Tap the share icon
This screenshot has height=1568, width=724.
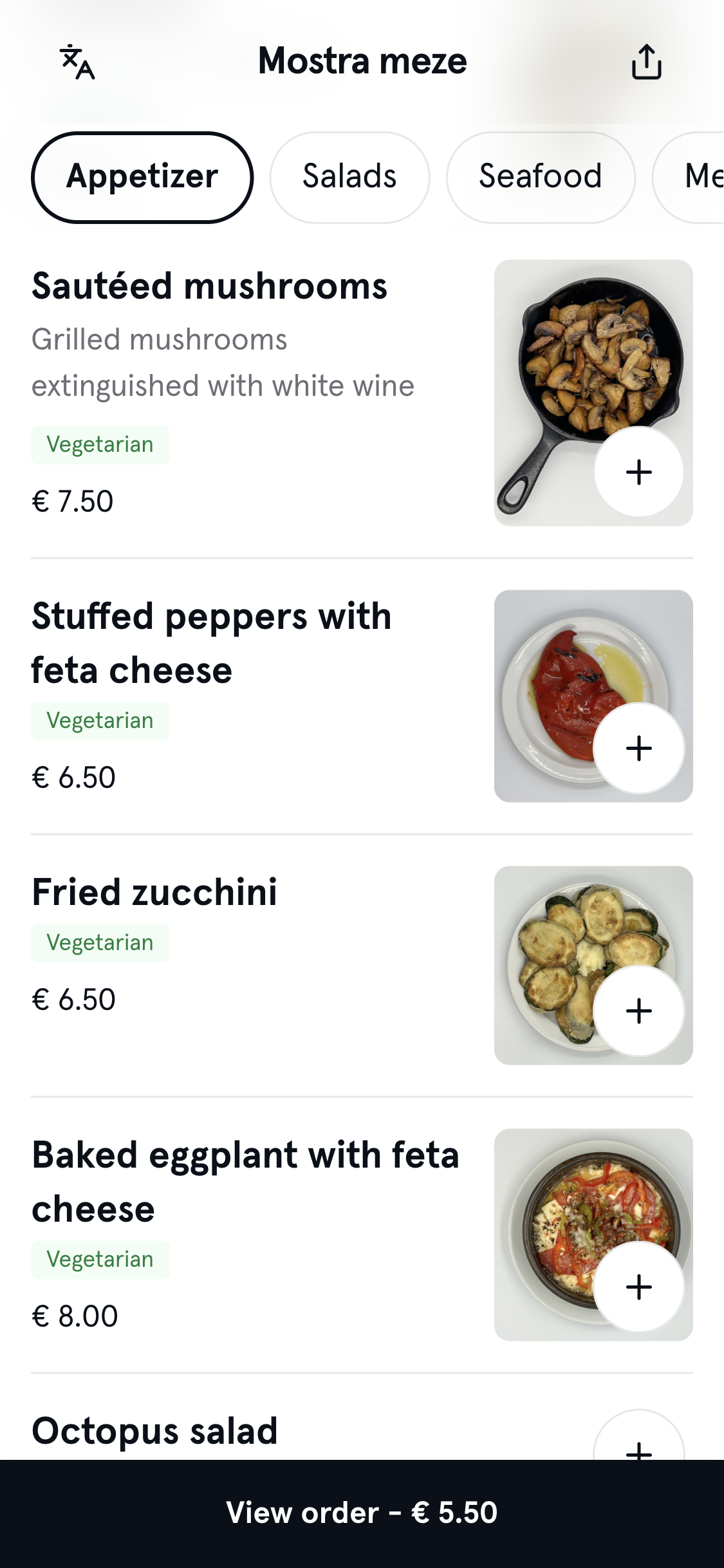tap(646, 62)
